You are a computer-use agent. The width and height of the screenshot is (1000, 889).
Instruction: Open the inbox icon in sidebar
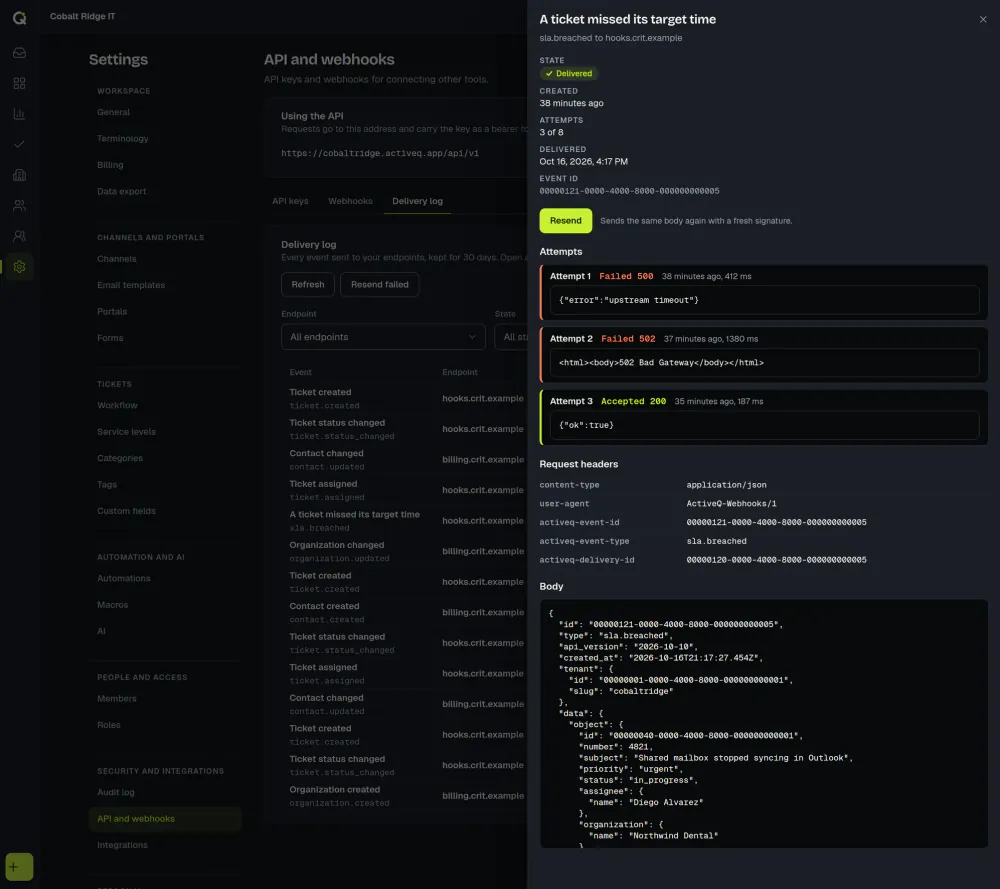20,52
